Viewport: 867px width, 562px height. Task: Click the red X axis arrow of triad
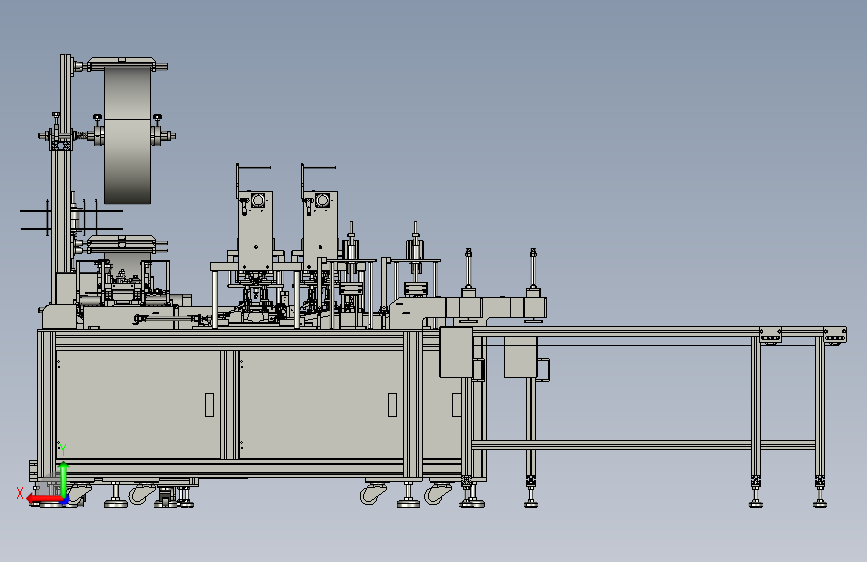[44, 499]
